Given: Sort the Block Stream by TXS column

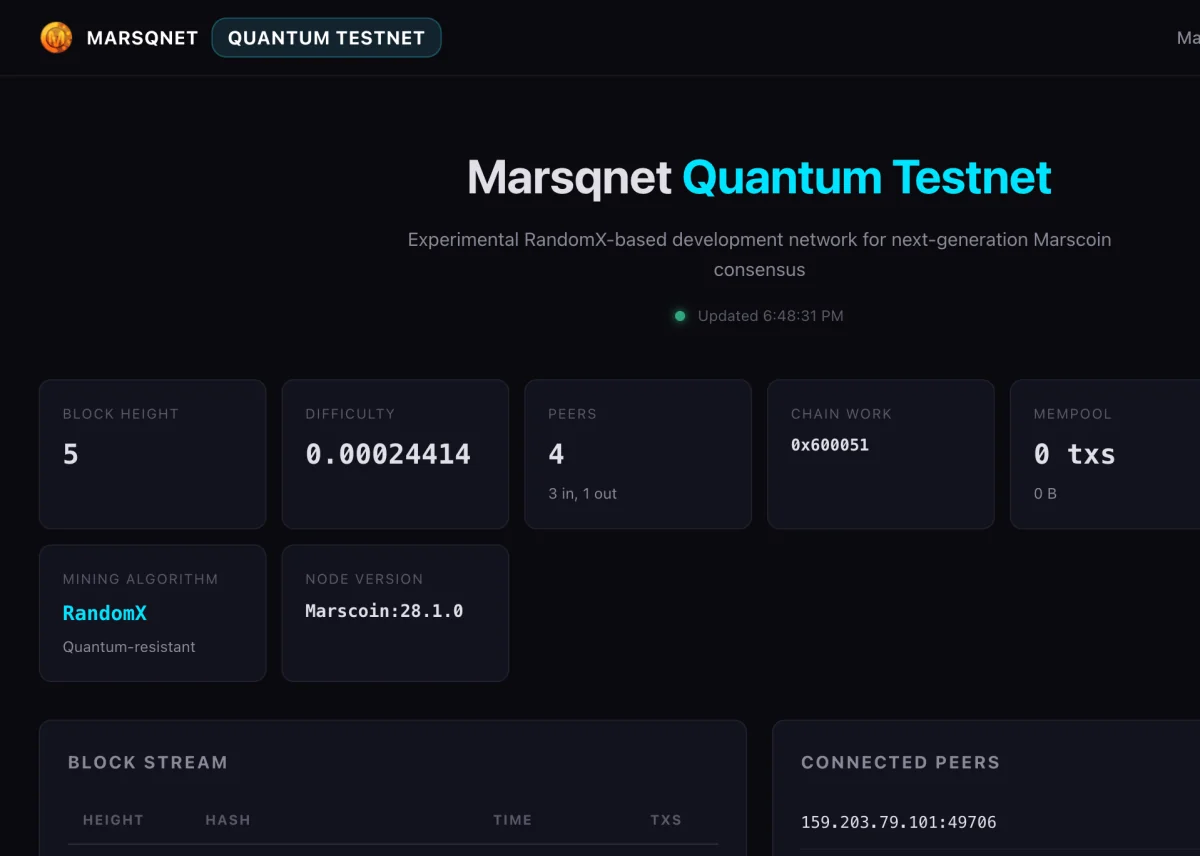Looking at the screenshot, I should (665, 819).
